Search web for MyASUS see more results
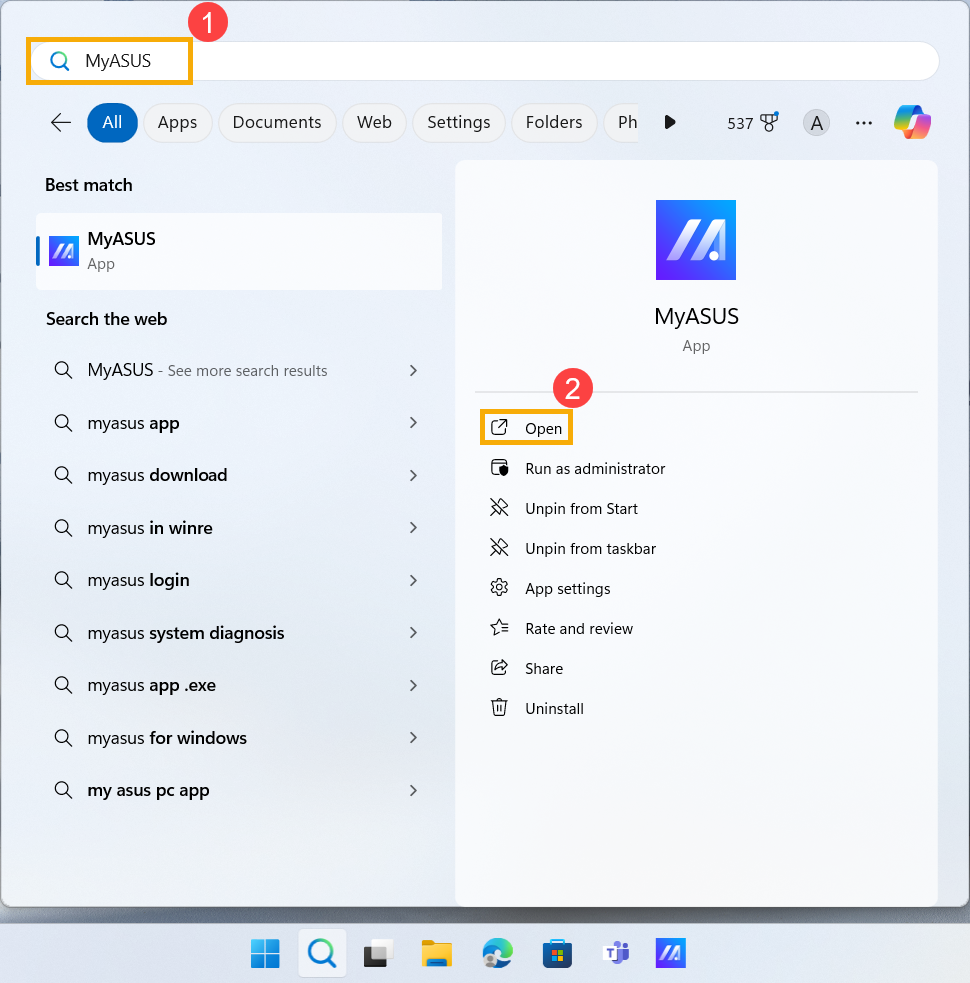The height and width of the screenshot is (983, 970). pyautogui.click(x=239, y=371)
